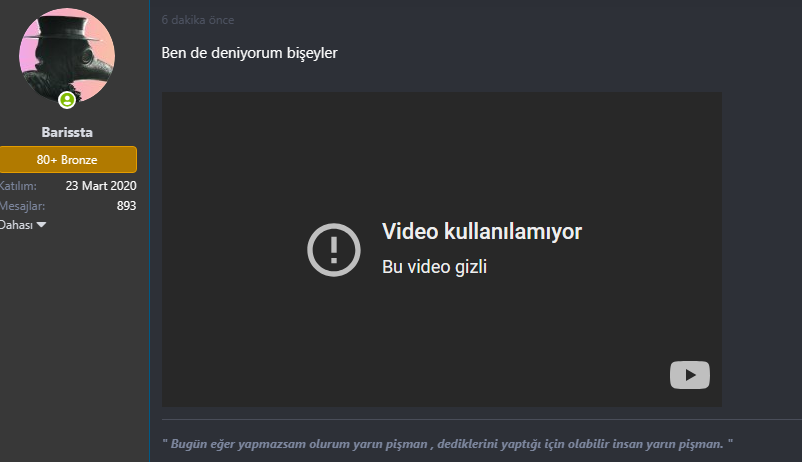
Task: Click the exclamation warning icon in player
Action: click(x=333, y=250)
